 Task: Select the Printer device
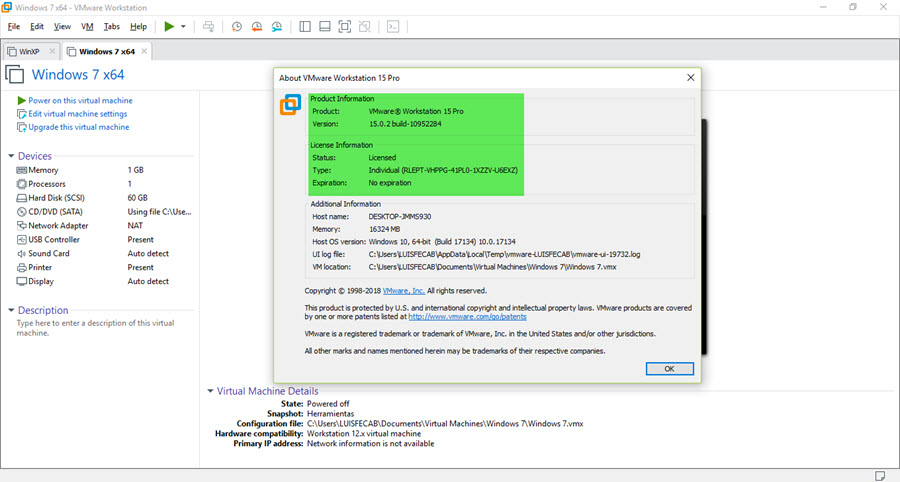(104, 267)
